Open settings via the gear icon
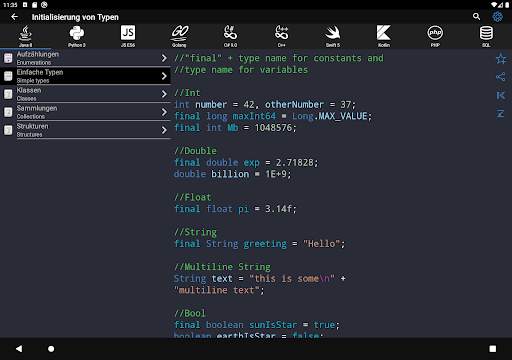The height and width of the screenshot is (360, 512). tap(497, 16)
